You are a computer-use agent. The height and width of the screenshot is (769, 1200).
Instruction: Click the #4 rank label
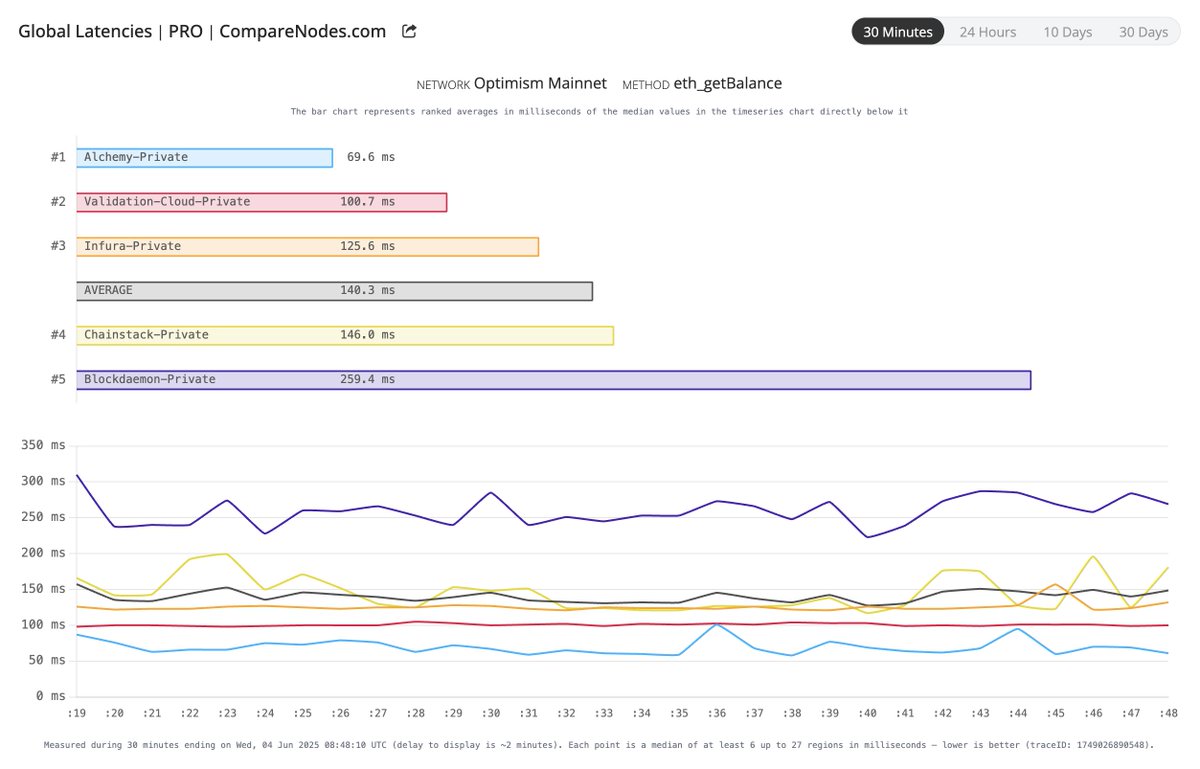[58, 335]
